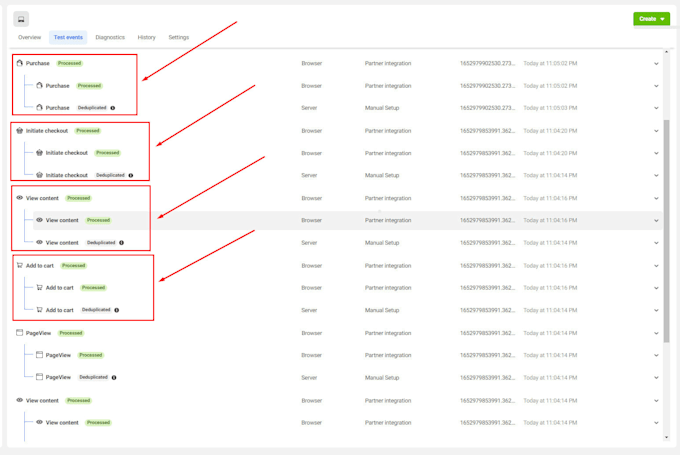Click the cart icon on the top-level Add to cart row
This screenshot has width=680, height=455.
click(x=20, y=265)
